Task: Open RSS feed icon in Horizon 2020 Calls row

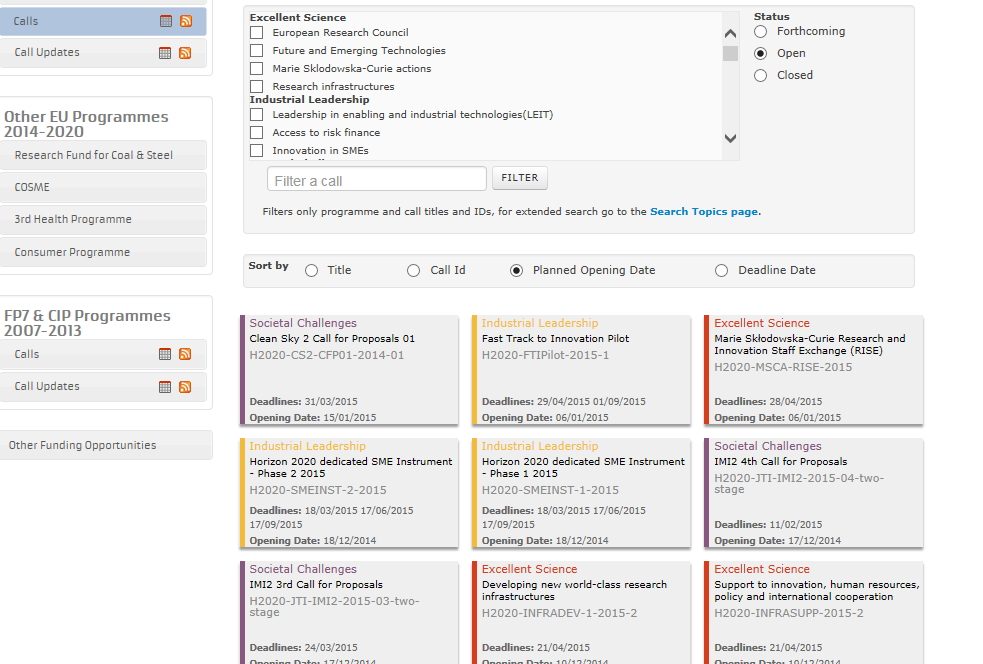Action: (x=186, y=21)
